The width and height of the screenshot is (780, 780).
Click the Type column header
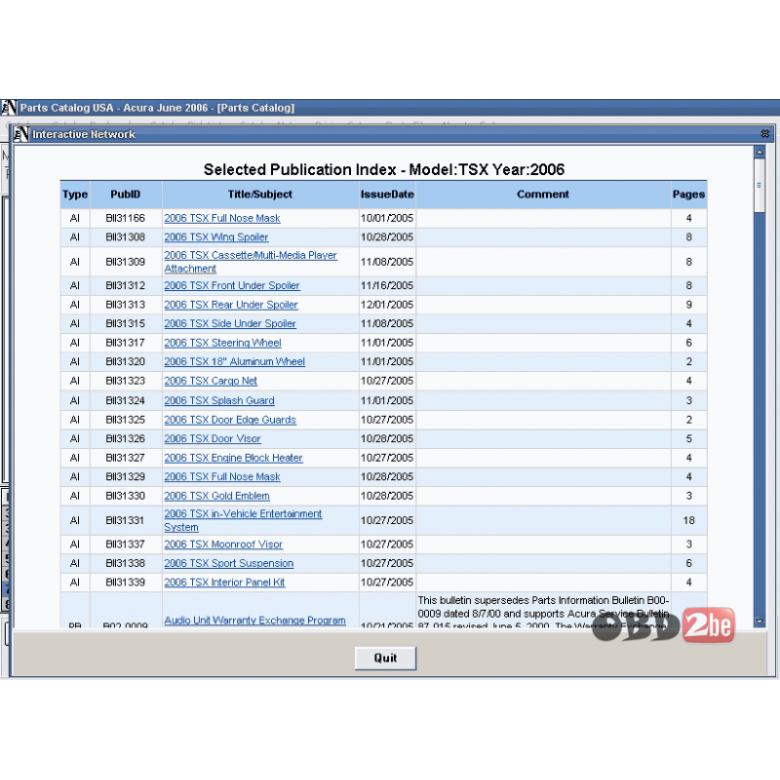click(x=75, y=195)
